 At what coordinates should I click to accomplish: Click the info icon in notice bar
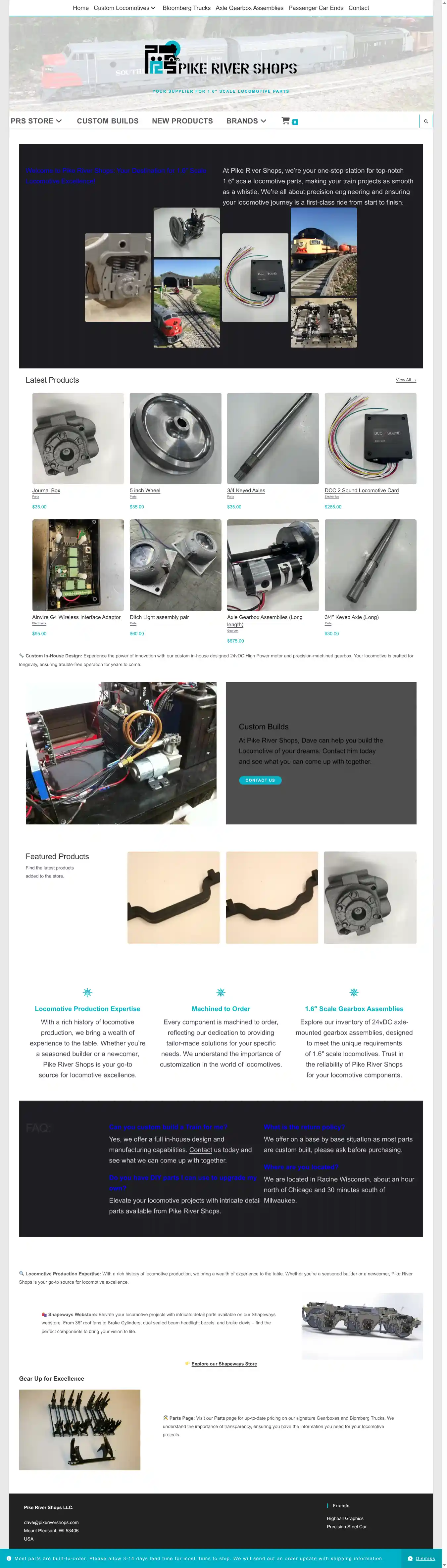[9, 1559]
